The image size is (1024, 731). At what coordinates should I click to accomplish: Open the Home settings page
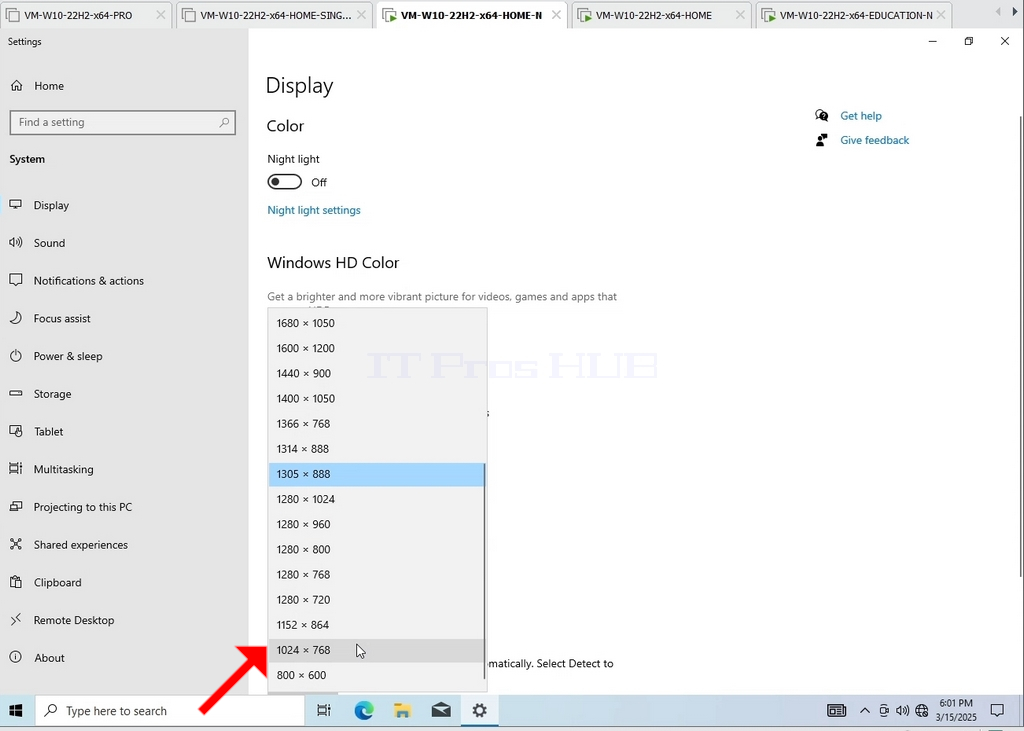click(124, 86)
